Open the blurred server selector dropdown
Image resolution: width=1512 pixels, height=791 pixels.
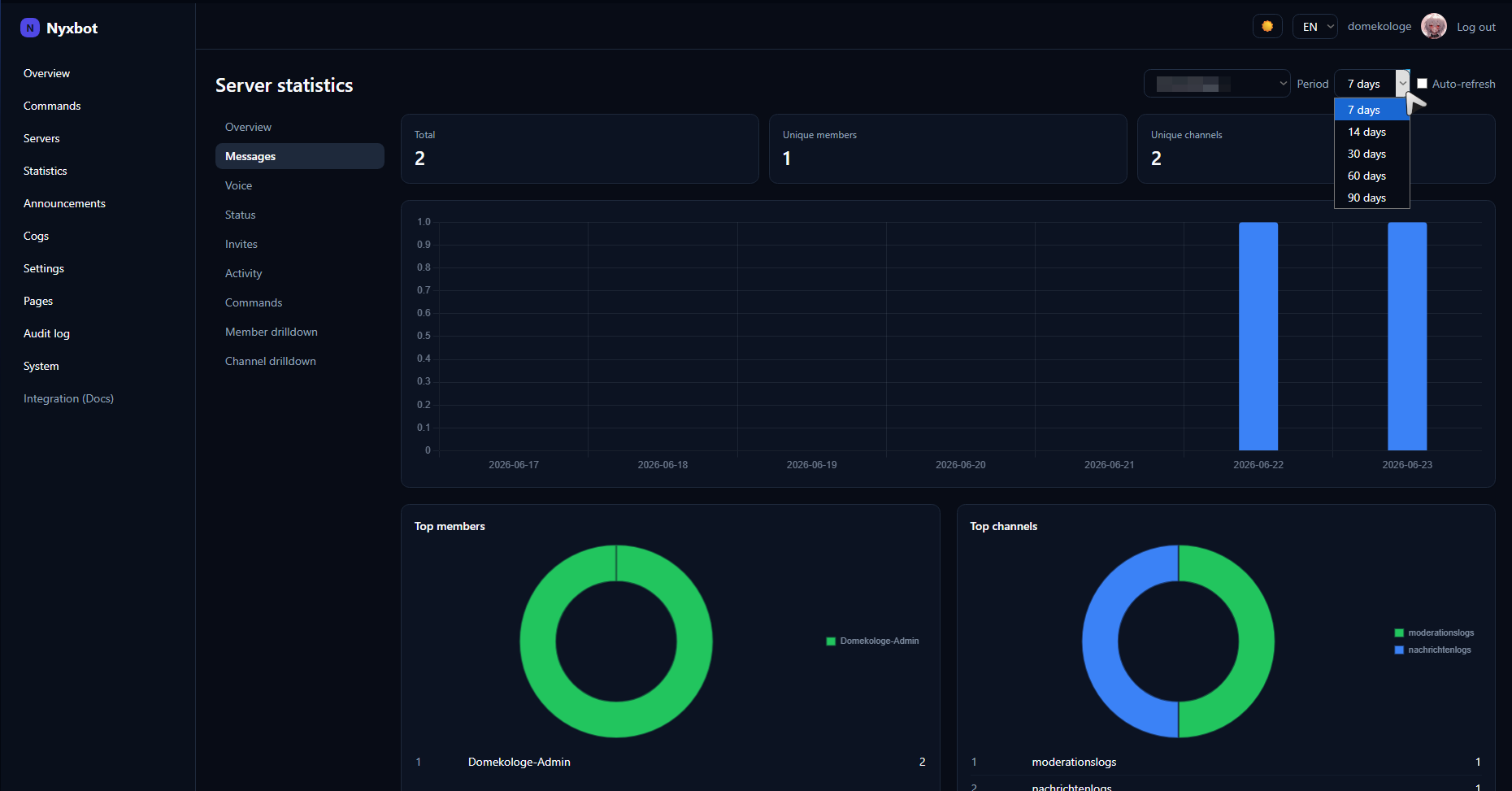click(1217, 83)
